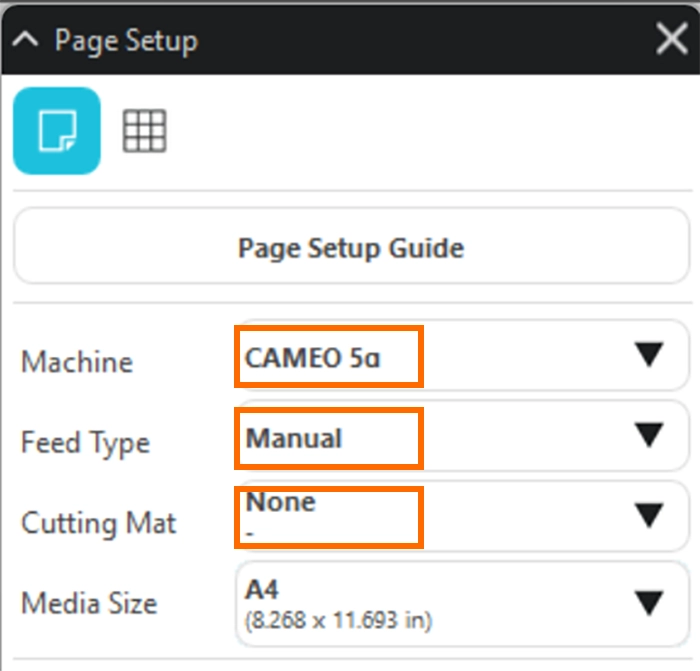Switch to the grid settings tab icon
700x671 pixels.
(144, 131)
